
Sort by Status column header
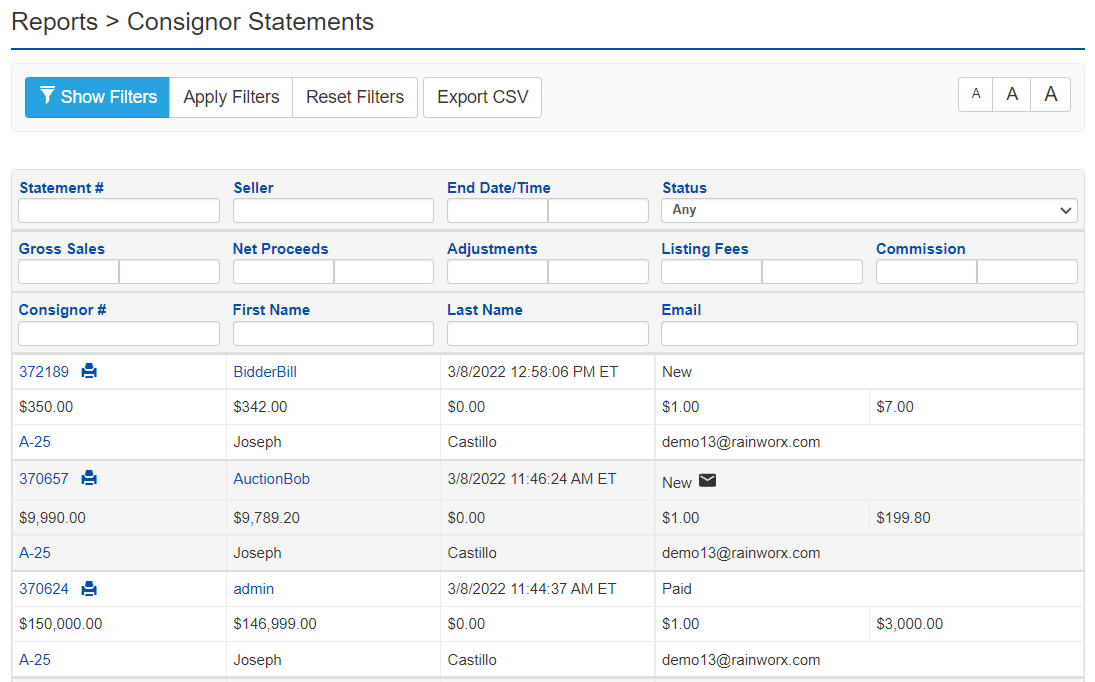684,188
